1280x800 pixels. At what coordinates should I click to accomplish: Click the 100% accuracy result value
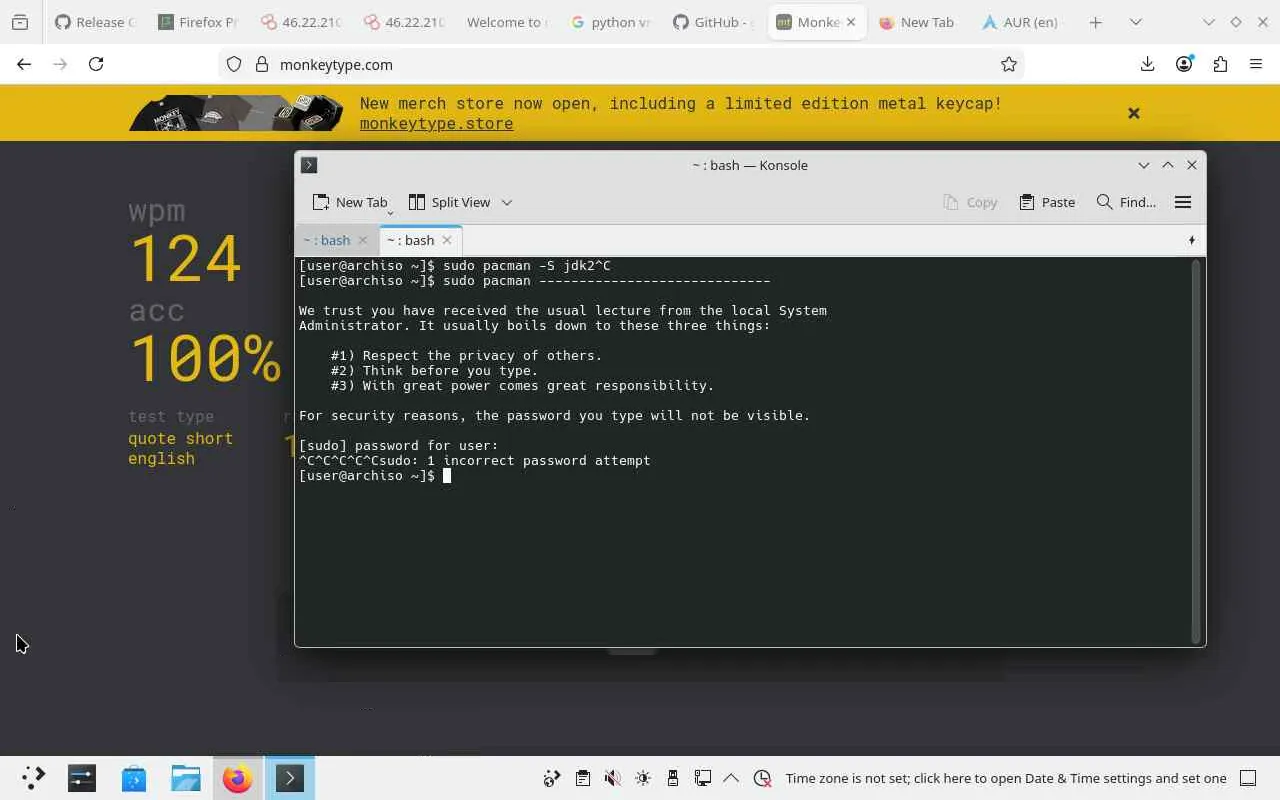(x=205, y=357)
